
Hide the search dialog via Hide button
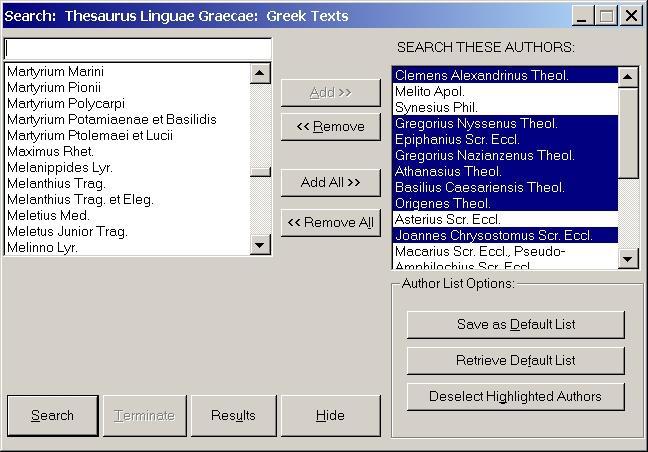[330, 415]
